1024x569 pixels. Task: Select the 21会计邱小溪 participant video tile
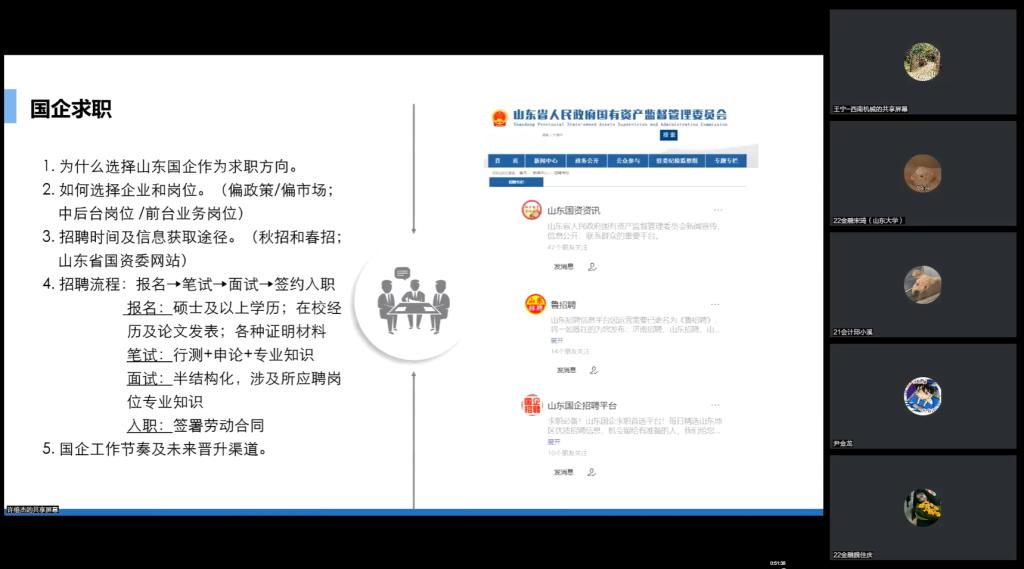923,285
